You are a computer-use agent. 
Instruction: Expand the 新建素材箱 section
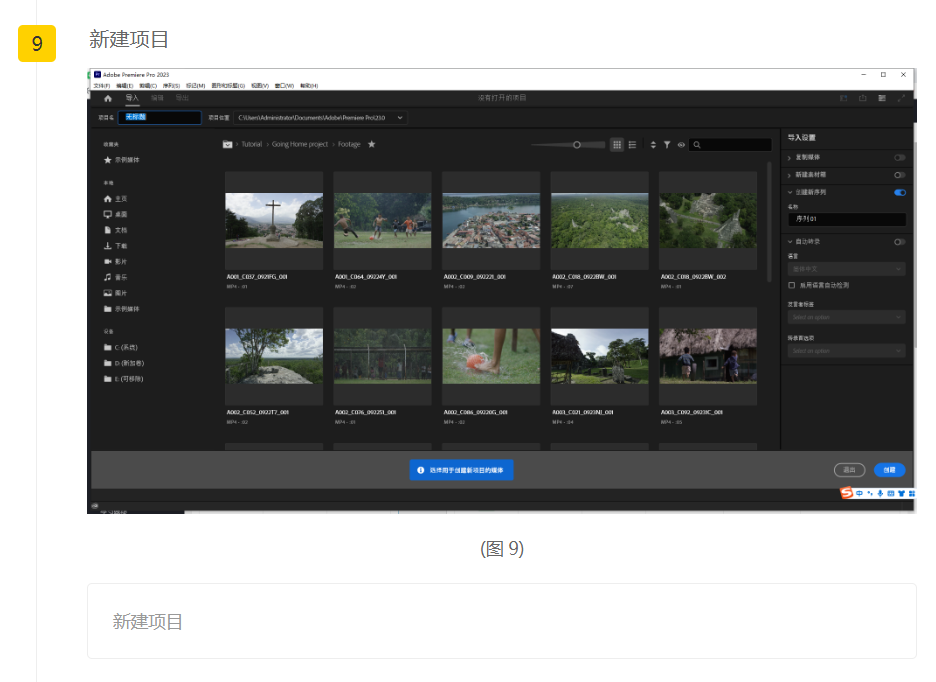pyautogui.click(x=790, y=175)
